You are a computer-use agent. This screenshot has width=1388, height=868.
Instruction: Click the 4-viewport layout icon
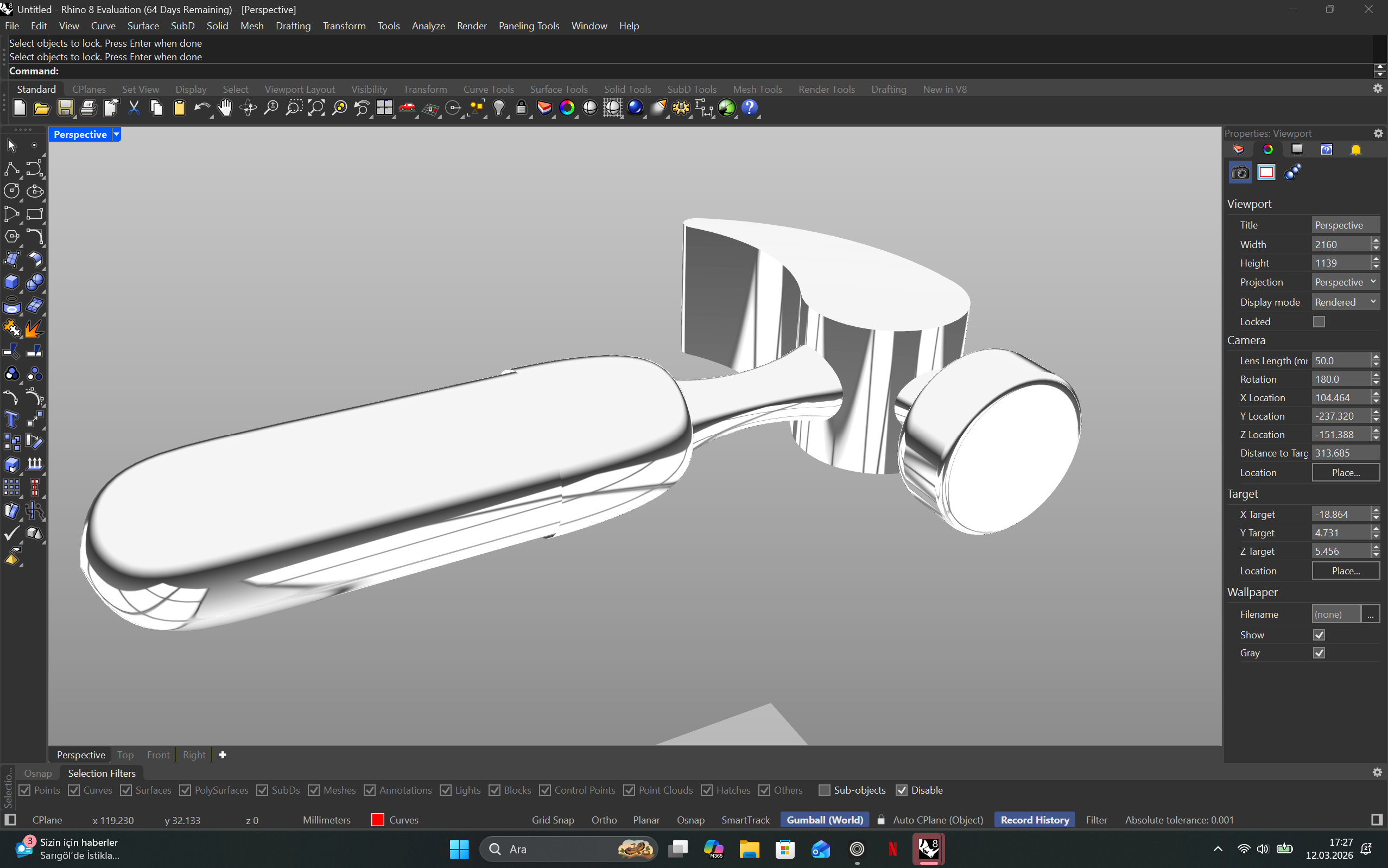pos(384,108)
